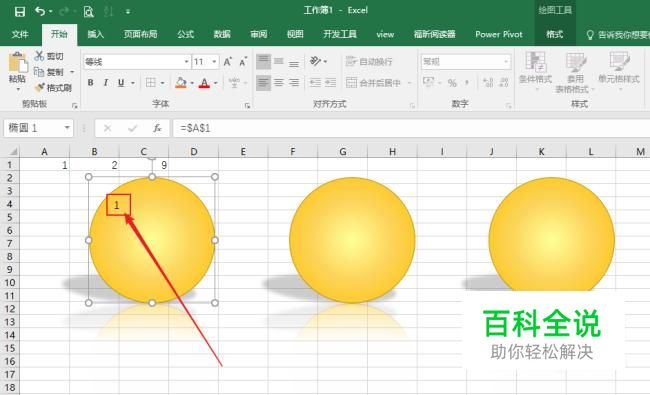The height and width of the screenshot is (395, 650).
Task: Expand the Name Box dropdown arrow
Action: 67,128
